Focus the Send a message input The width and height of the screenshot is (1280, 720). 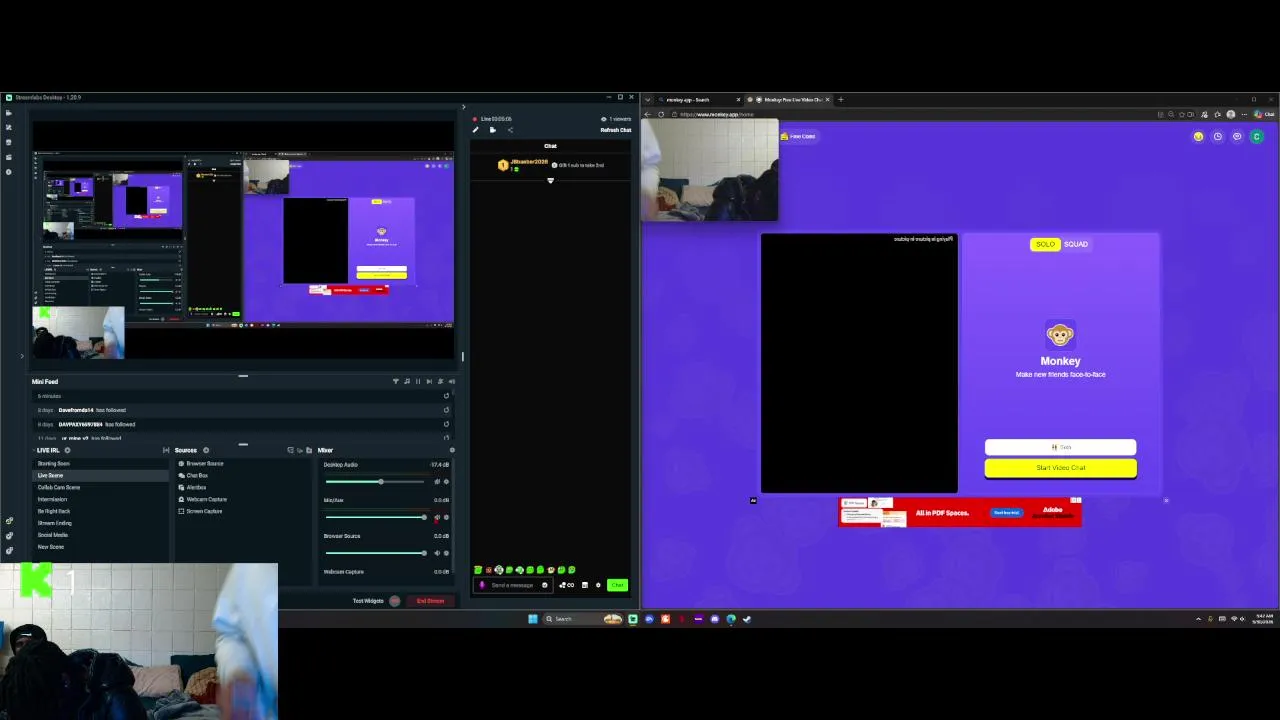[512, 585]
